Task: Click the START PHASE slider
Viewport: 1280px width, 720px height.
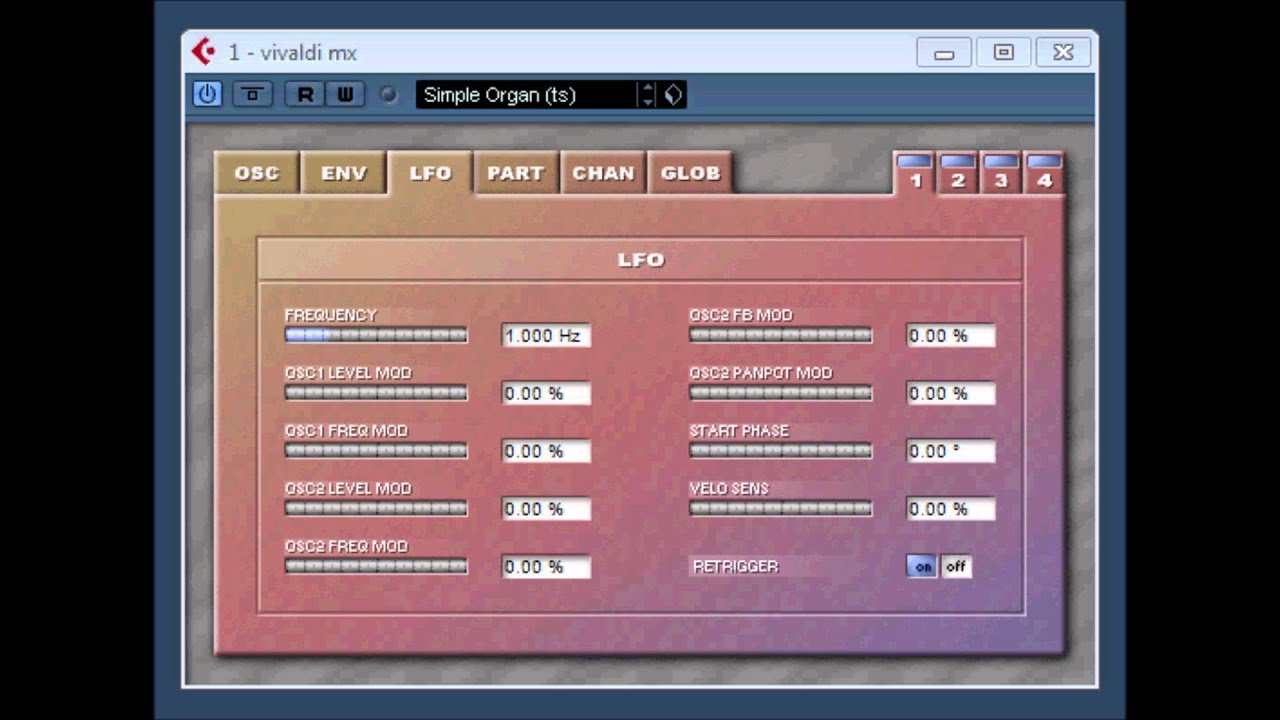Action: point(781,451)
